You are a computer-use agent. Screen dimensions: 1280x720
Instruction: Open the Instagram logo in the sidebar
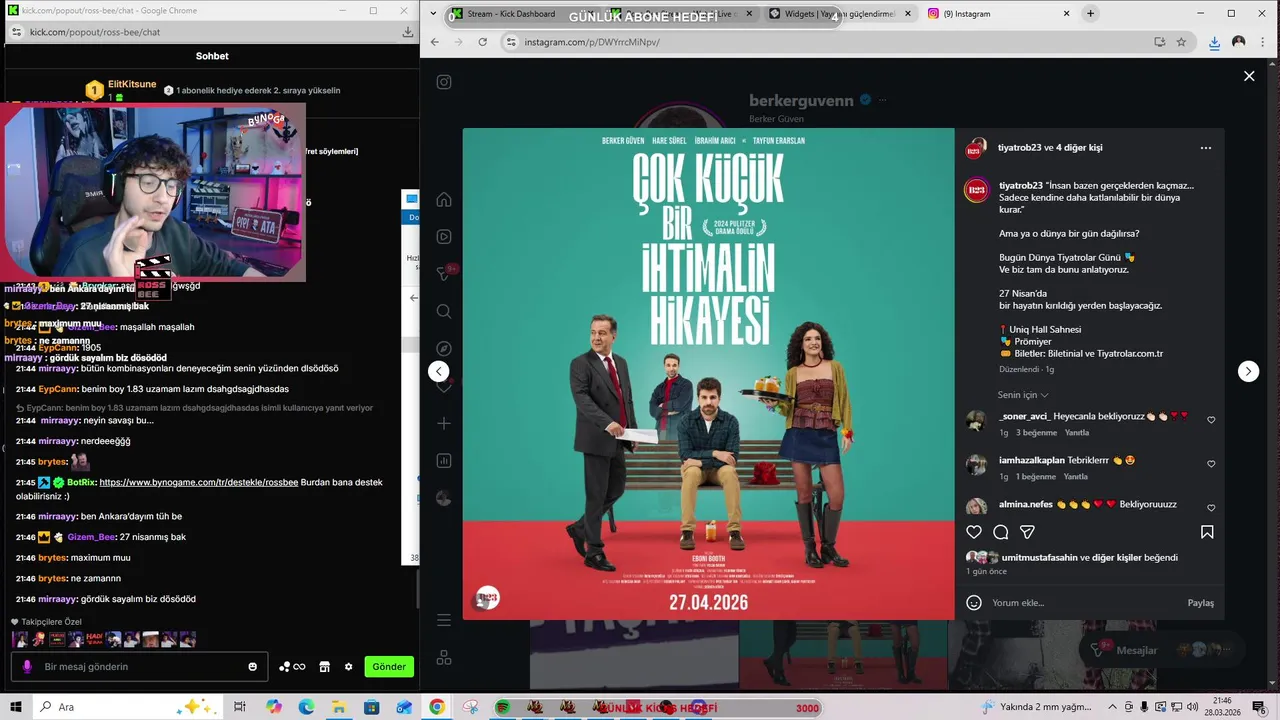click(444, 82)
